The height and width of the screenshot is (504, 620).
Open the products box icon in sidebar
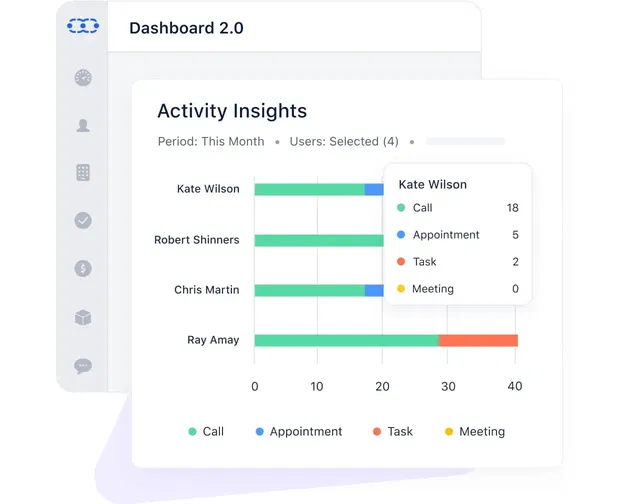pyautogui.click(x=83, y=317)
